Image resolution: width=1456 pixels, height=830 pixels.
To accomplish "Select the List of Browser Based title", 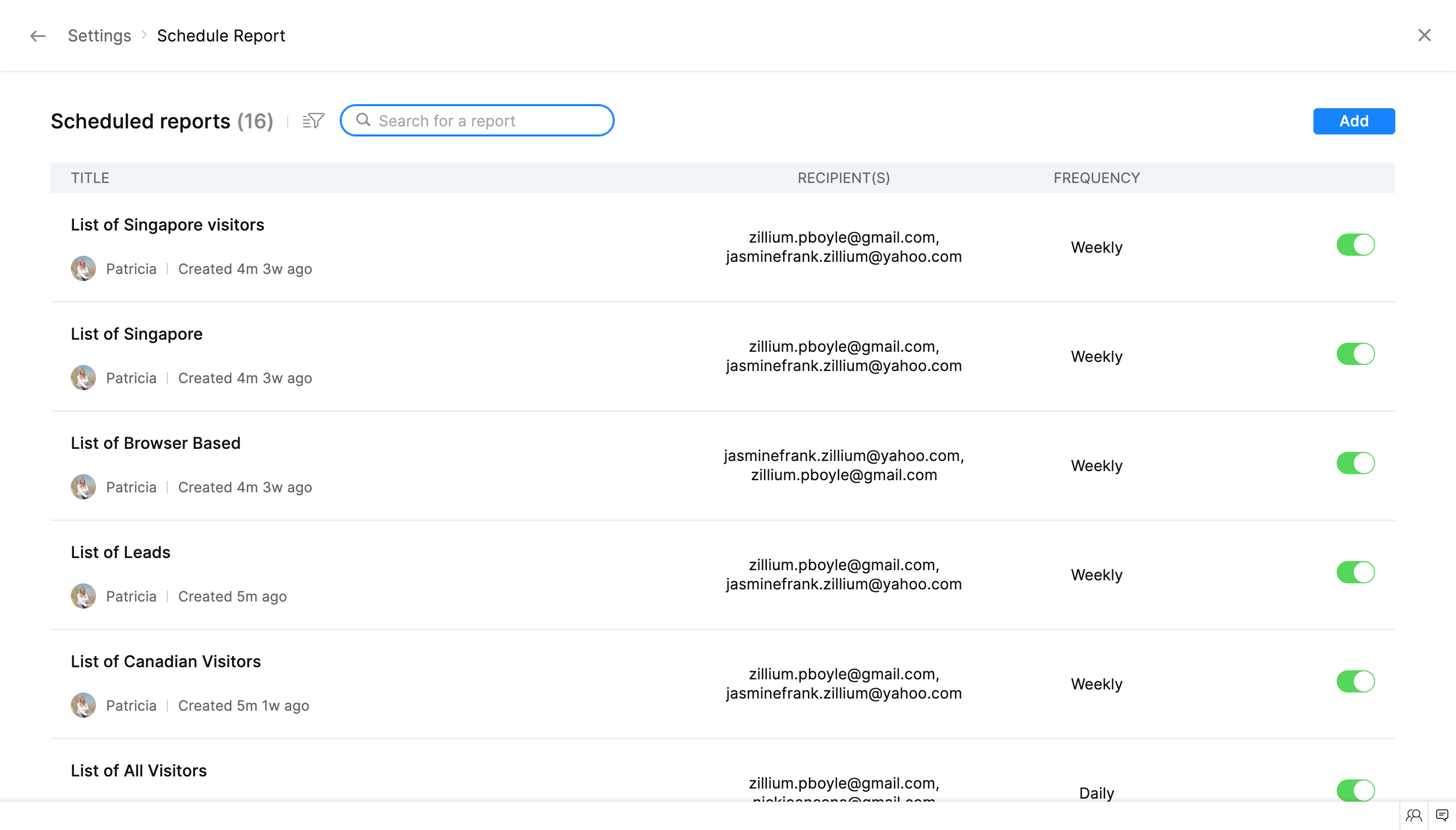I will [156, 443].
